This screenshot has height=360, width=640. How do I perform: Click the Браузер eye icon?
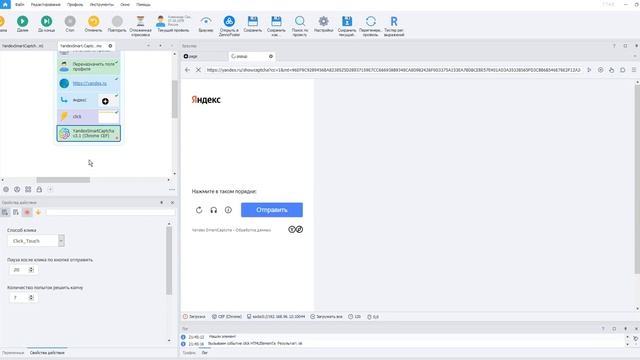click(206, 21)
